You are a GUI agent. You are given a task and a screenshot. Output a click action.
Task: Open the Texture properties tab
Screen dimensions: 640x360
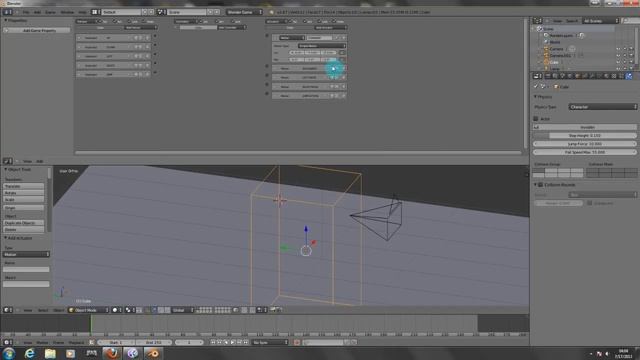tap(614, 76)
